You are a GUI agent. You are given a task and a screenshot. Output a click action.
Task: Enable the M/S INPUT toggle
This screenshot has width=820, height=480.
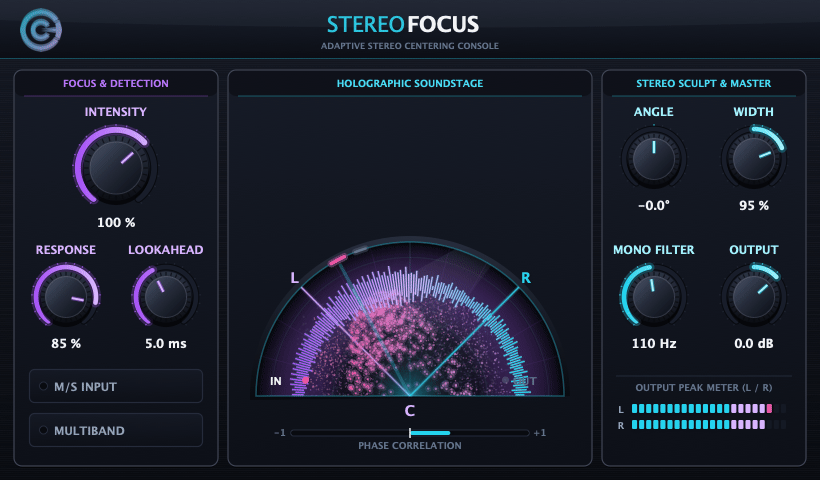click(116, 386)
